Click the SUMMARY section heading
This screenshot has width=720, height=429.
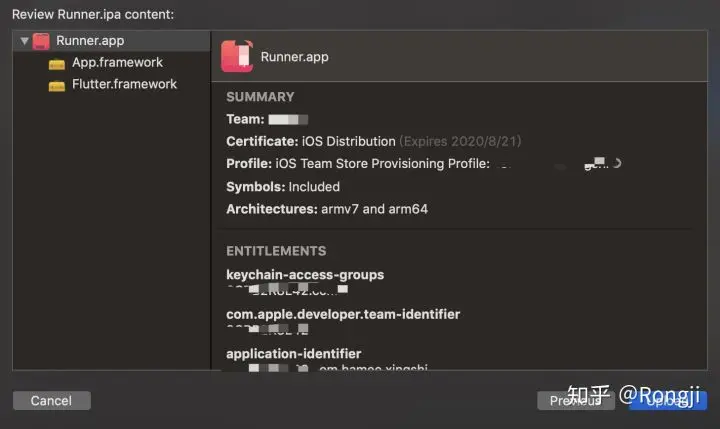tap(260, 97)
